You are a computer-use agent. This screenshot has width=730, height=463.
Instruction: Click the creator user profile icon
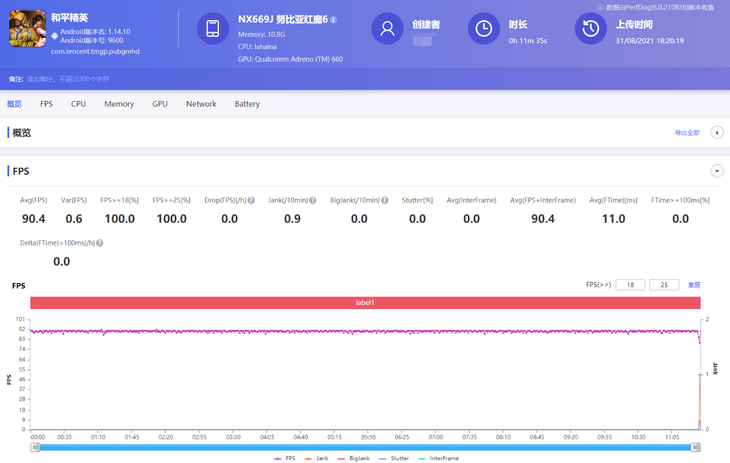[x=387, y=28]
